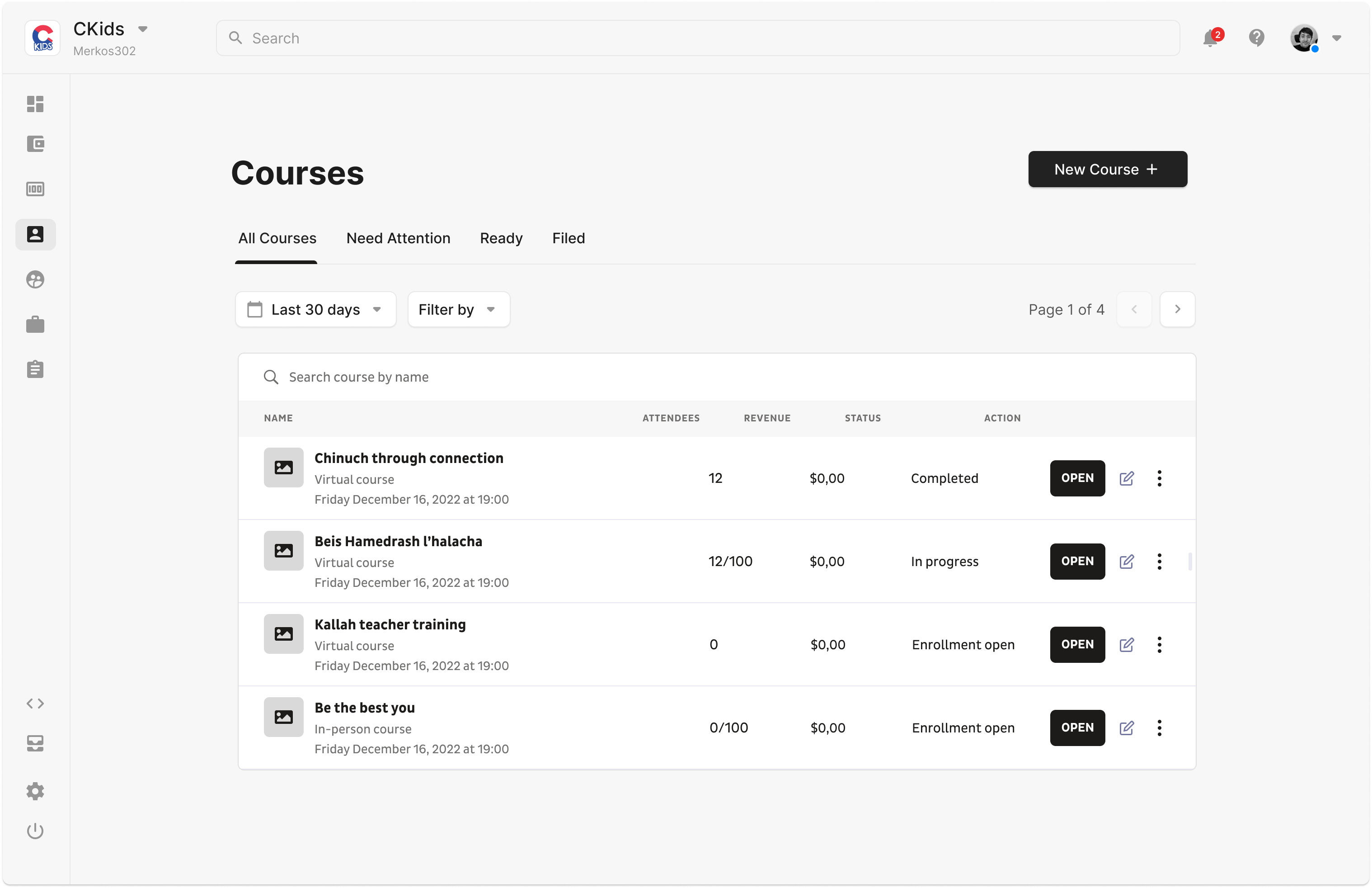Open the help question mark icon
This screenshot has height=888, width=1372.
[x=1256, y=38]
